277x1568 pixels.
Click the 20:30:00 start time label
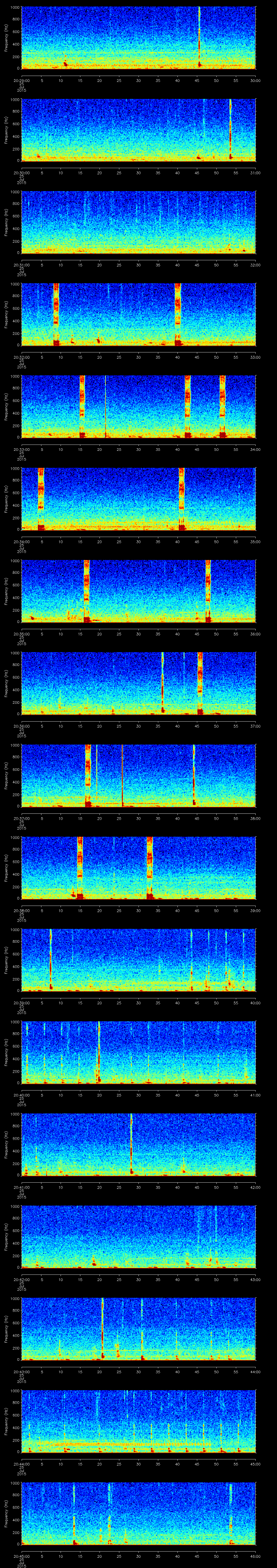click(21, 173)
